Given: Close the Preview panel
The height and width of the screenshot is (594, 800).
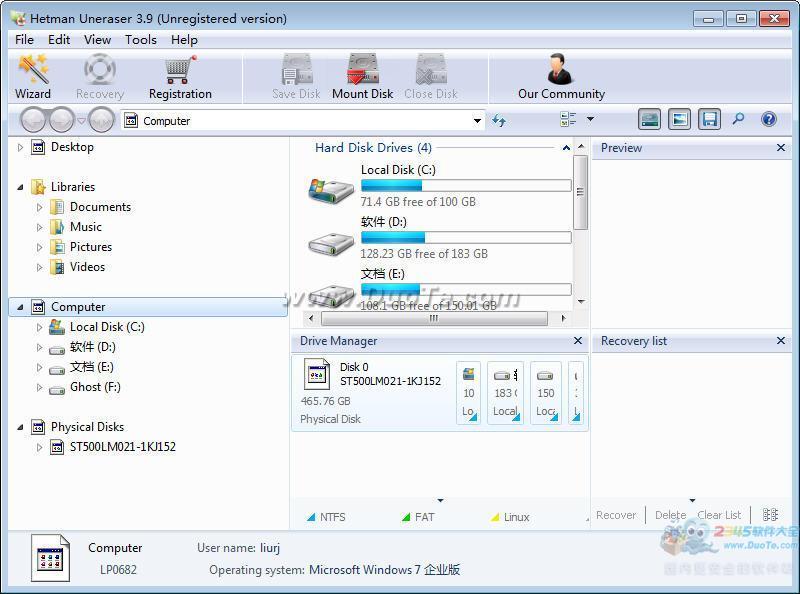Looking at the screenshot, I should [x=781, y=148].
